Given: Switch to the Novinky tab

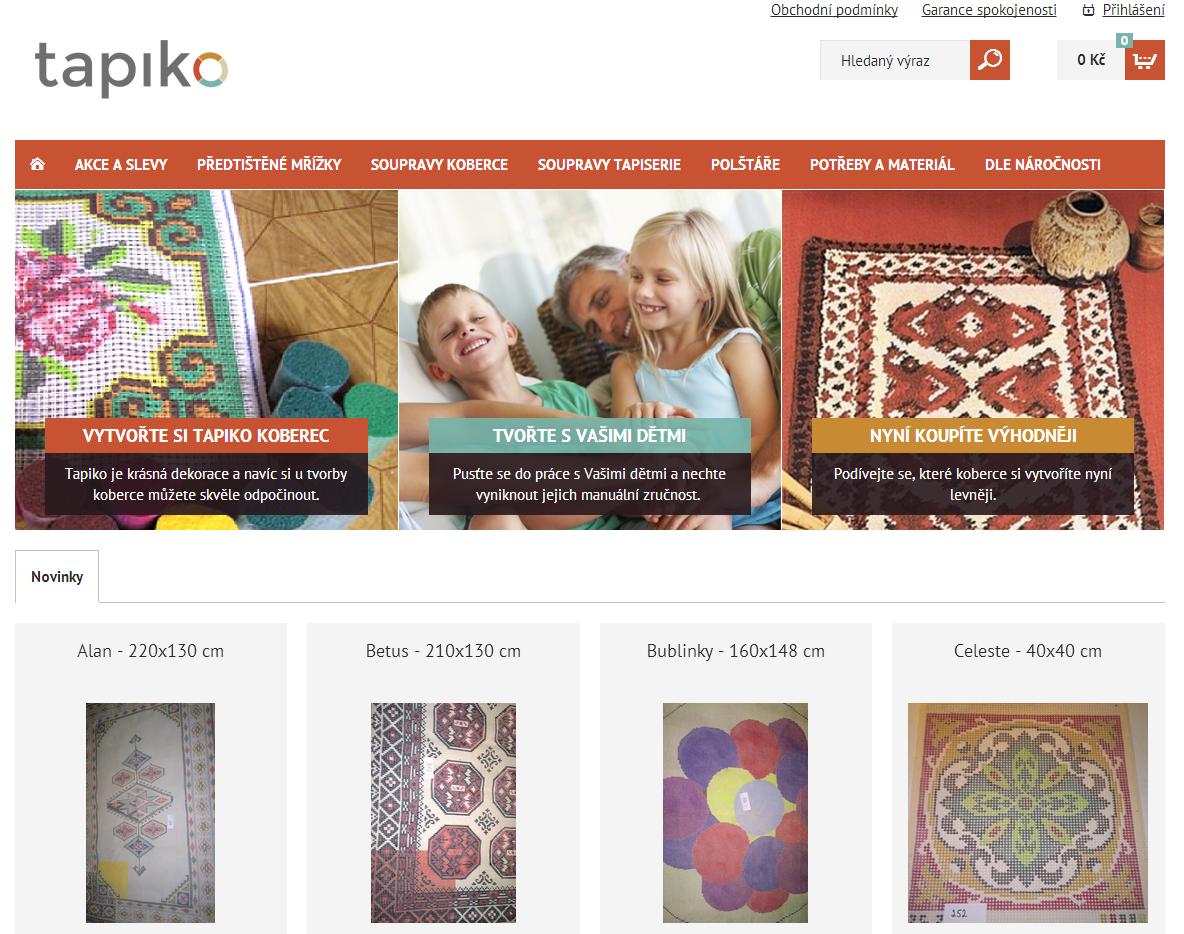Looking at the screenshot, I should (x=57, y=576).
